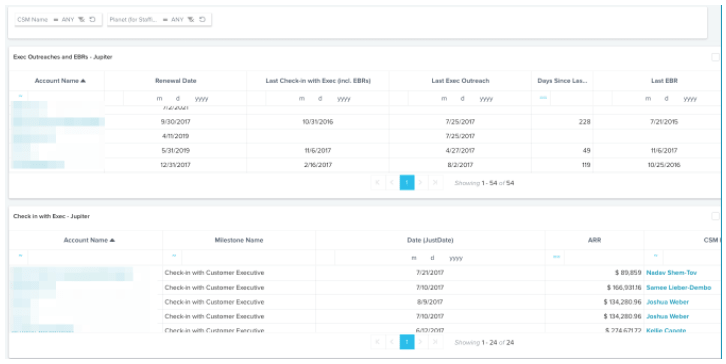Viewport: 726px width, 364px height.
Task: Open Joshua Weber link in the 8/9/2017 row
Action: [x=668, y=302]
